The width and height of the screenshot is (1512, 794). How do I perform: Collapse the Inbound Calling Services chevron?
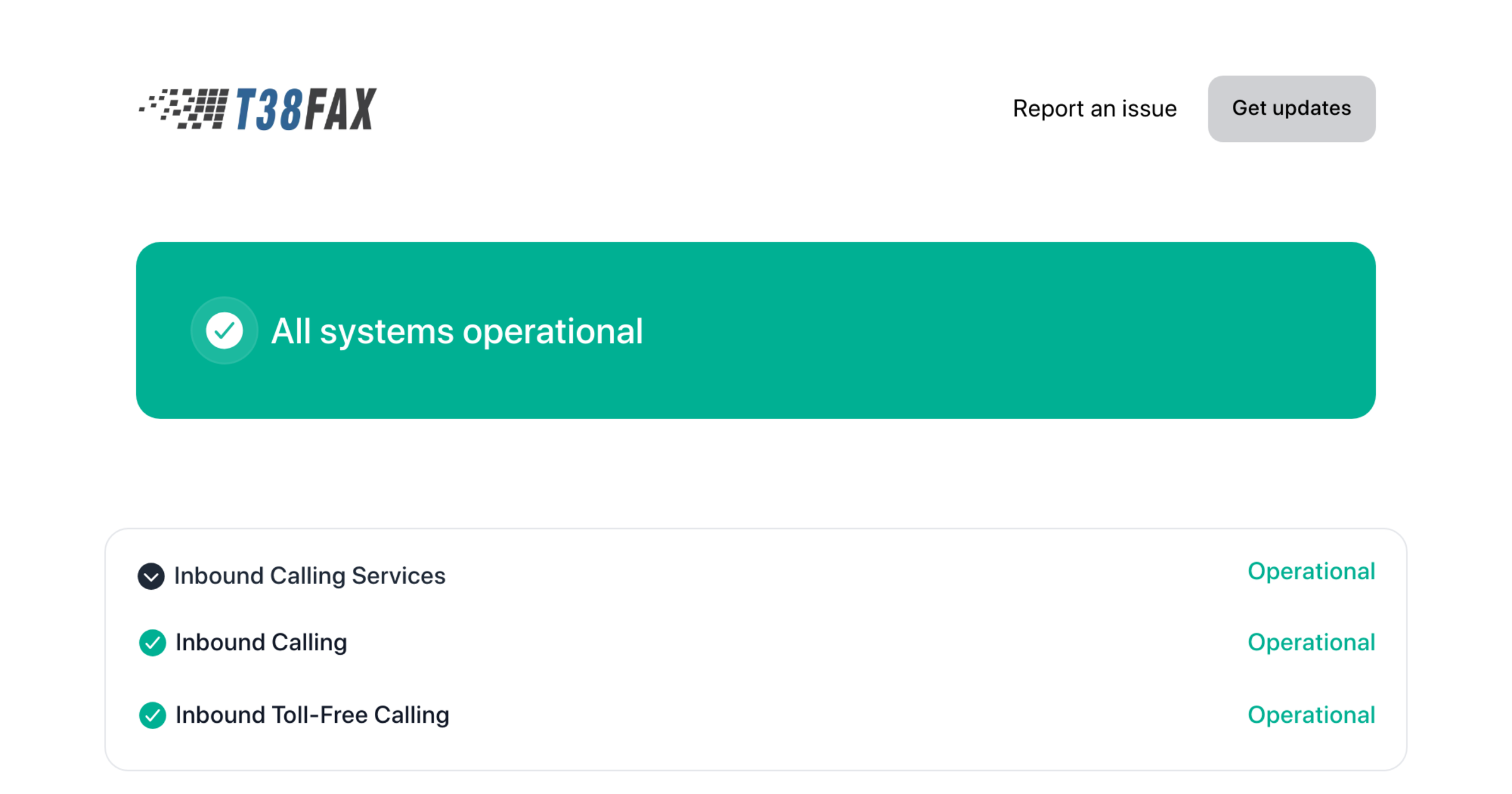coord(151,576)
